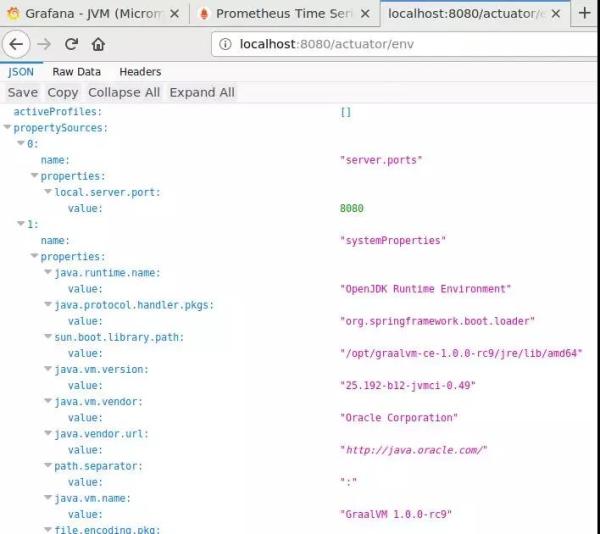Collapse the file.encoding.pkg node
Image resolution: width=600 pixels, height=534 pixels.
coord(48,529)
